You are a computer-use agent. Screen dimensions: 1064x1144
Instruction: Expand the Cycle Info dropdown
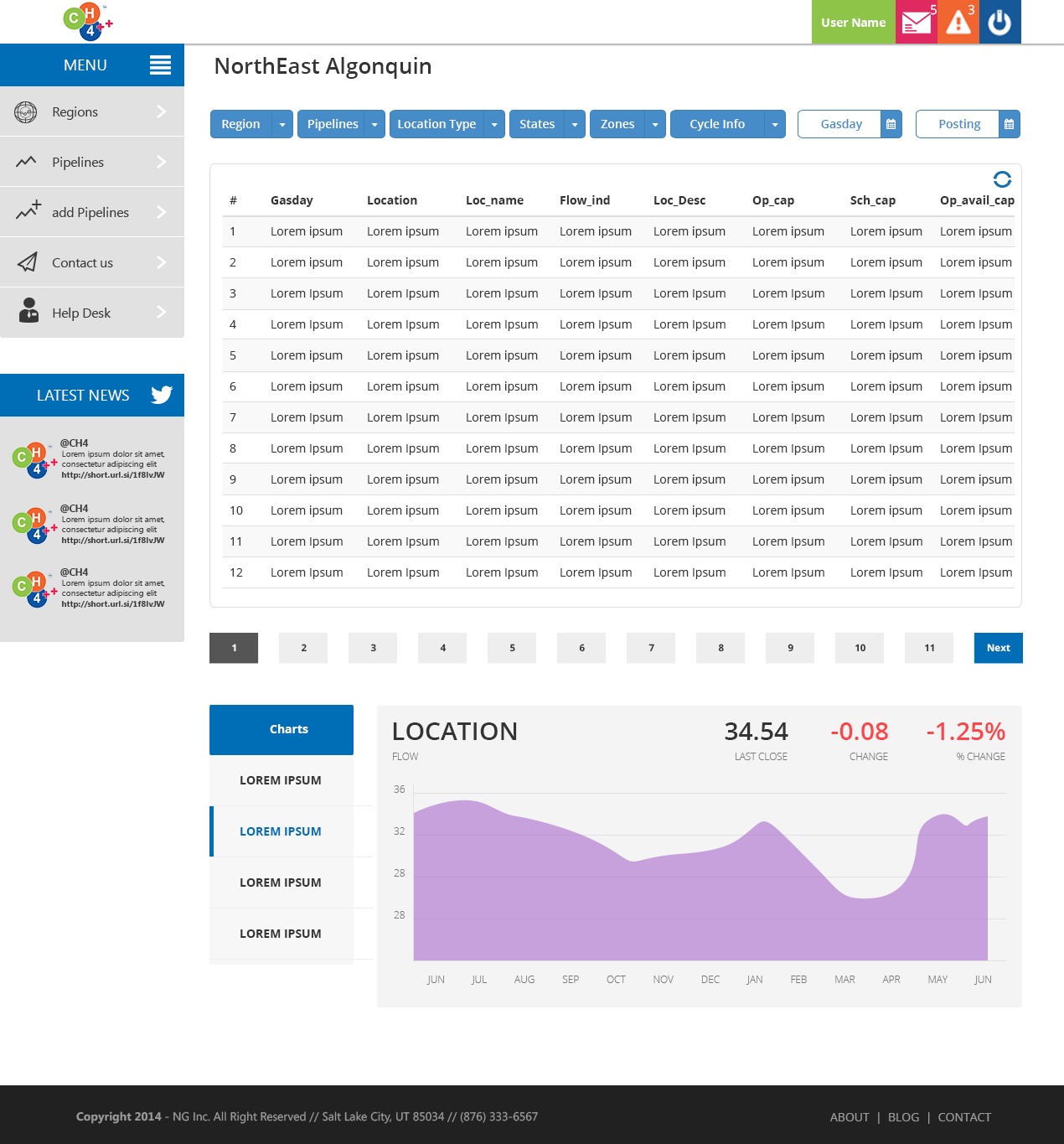[x=775, y=124]
